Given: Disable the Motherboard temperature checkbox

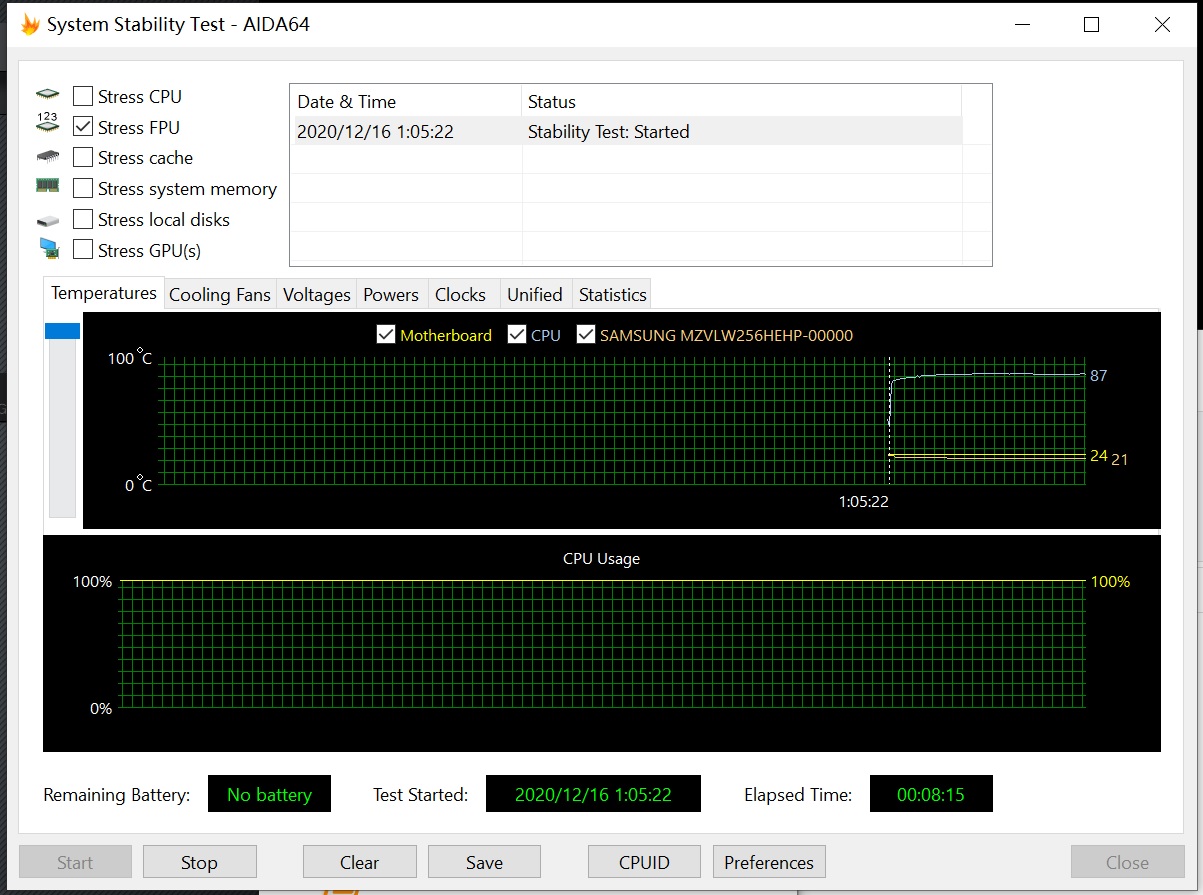Looking at the screenshot, I should point(386,334).
